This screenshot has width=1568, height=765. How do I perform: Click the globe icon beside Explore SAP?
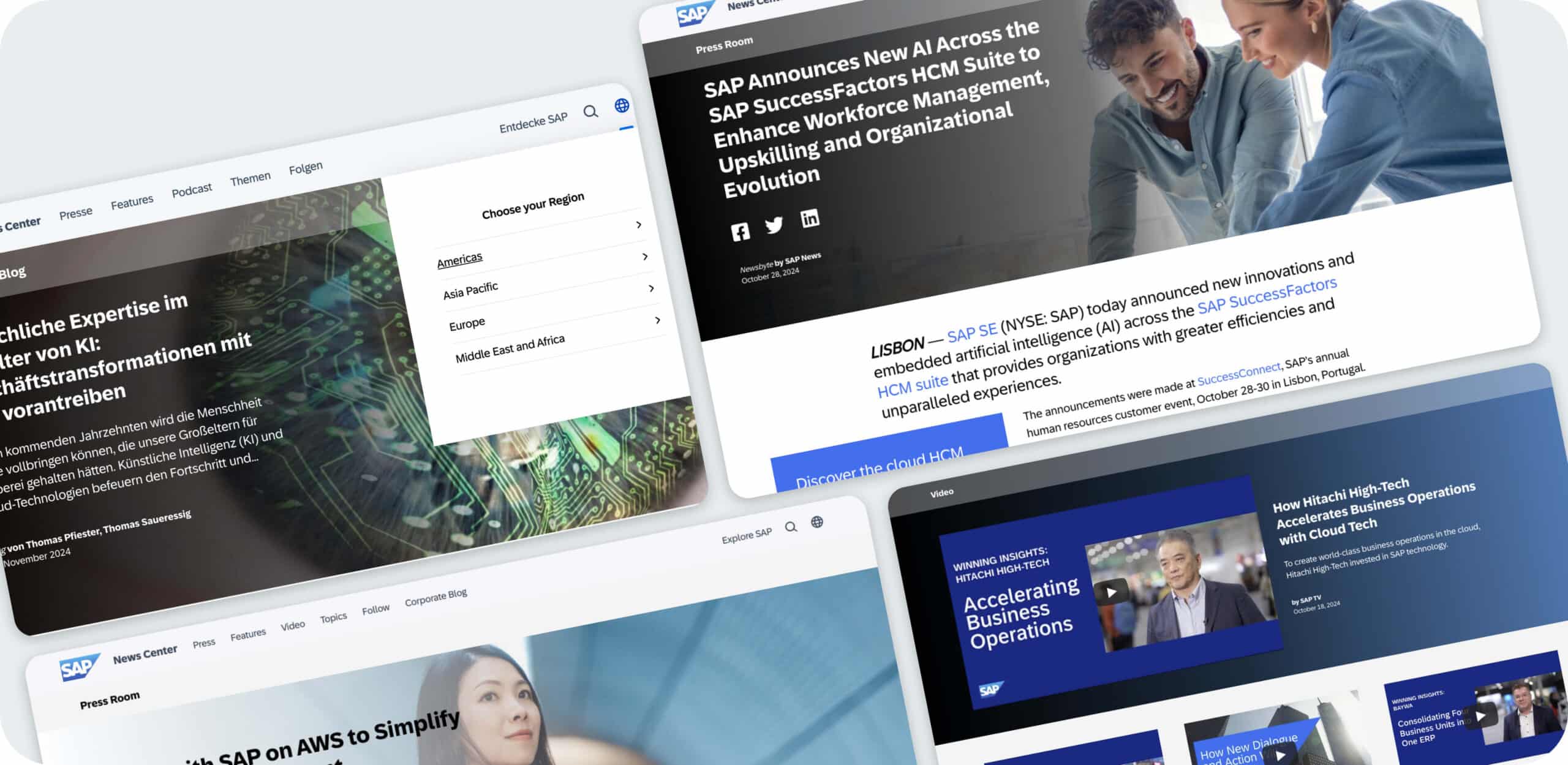pyautogui.click(x=817, y=522)
